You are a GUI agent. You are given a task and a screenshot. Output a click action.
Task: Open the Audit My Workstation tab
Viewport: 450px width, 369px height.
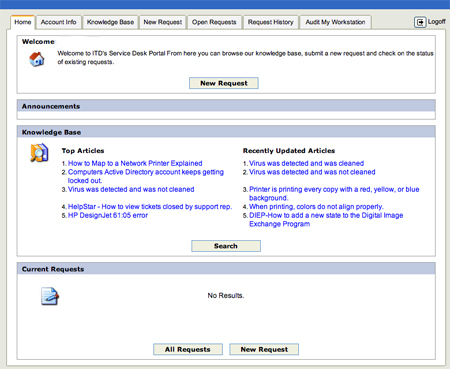[x=335, y=22]
